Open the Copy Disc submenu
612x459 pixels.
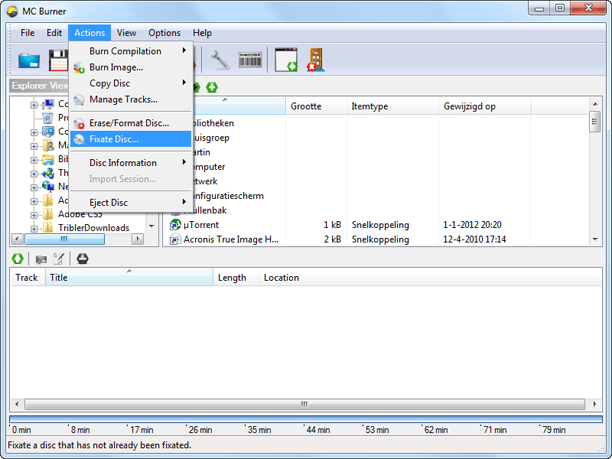[x=131, y=83]
